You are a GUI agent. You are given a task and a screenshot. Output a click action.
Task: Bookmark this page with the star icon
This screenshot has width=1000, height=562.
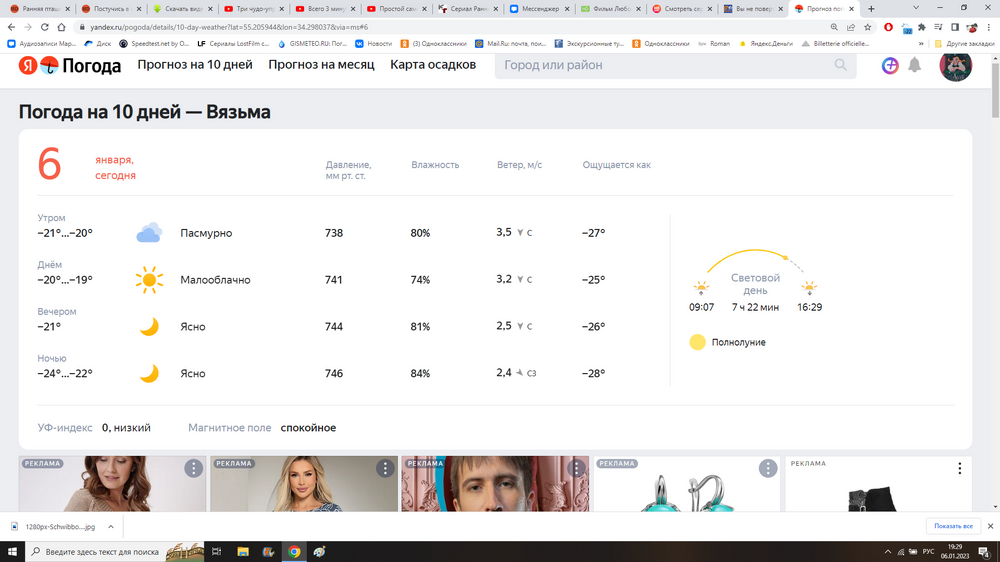pyautogui.click(x=867, y=27)
